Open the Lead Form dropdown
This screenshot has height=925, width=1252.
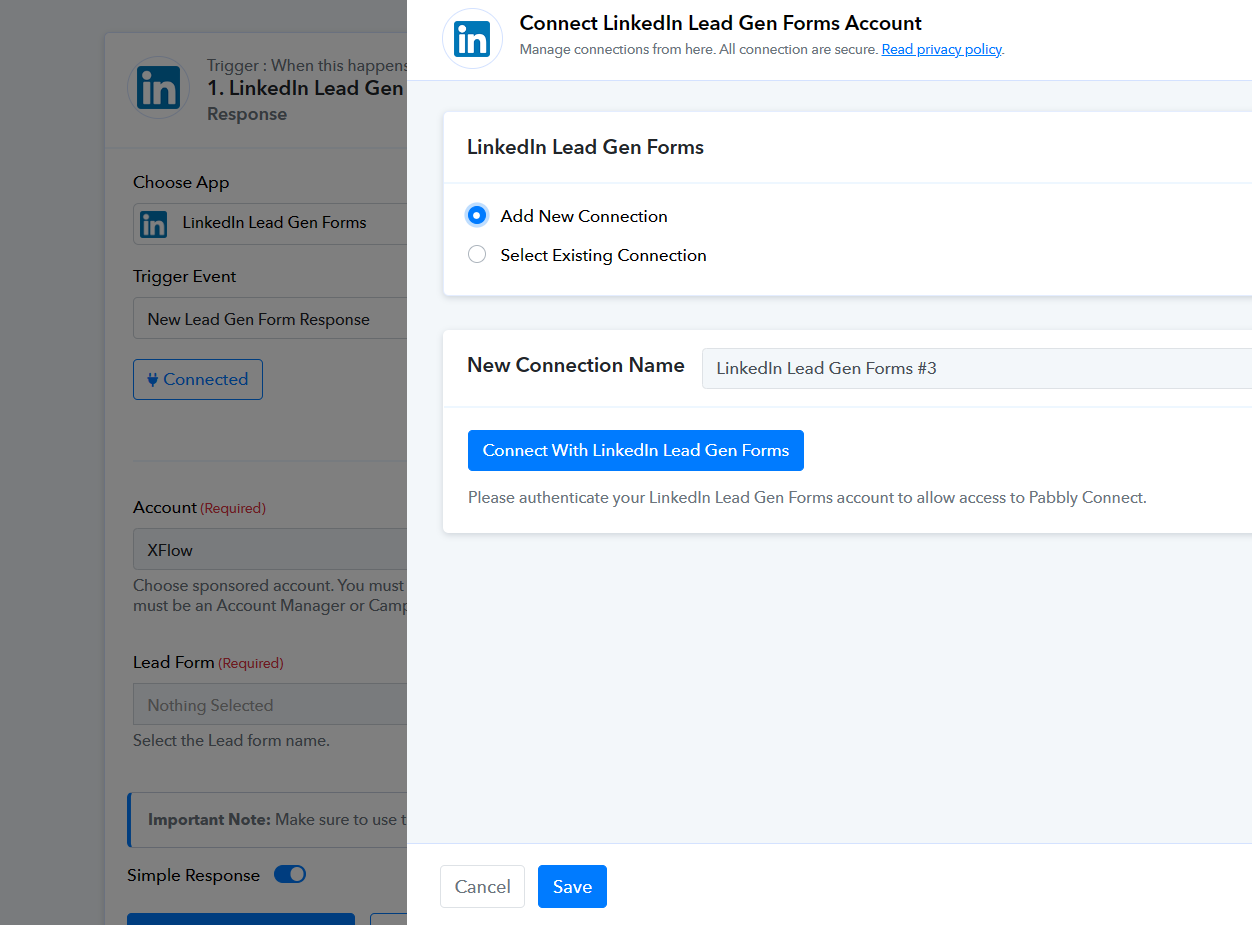click(x=270, y=705)
